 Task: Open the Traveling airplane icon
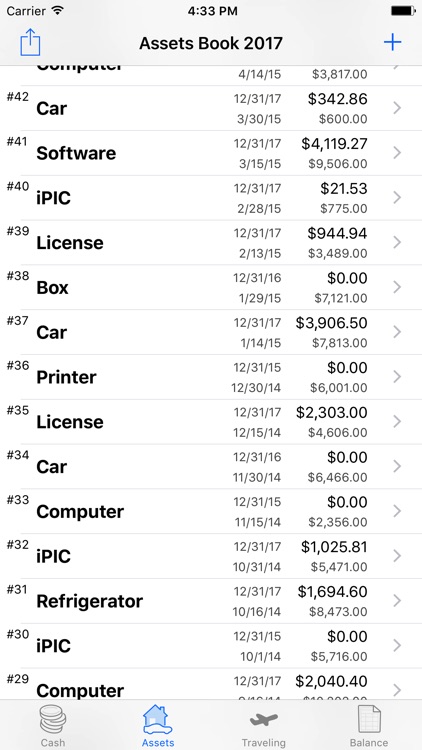point(264,719)
